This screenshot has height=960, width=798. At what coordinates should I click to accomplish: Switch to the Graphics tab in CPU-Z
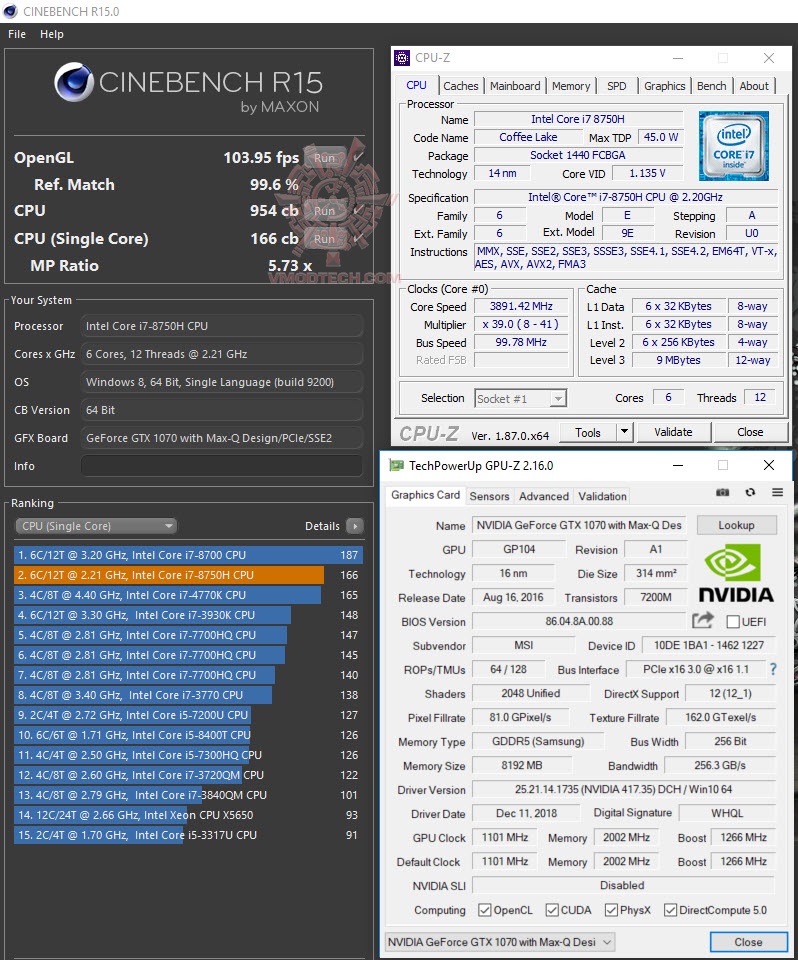pos(664,86)
